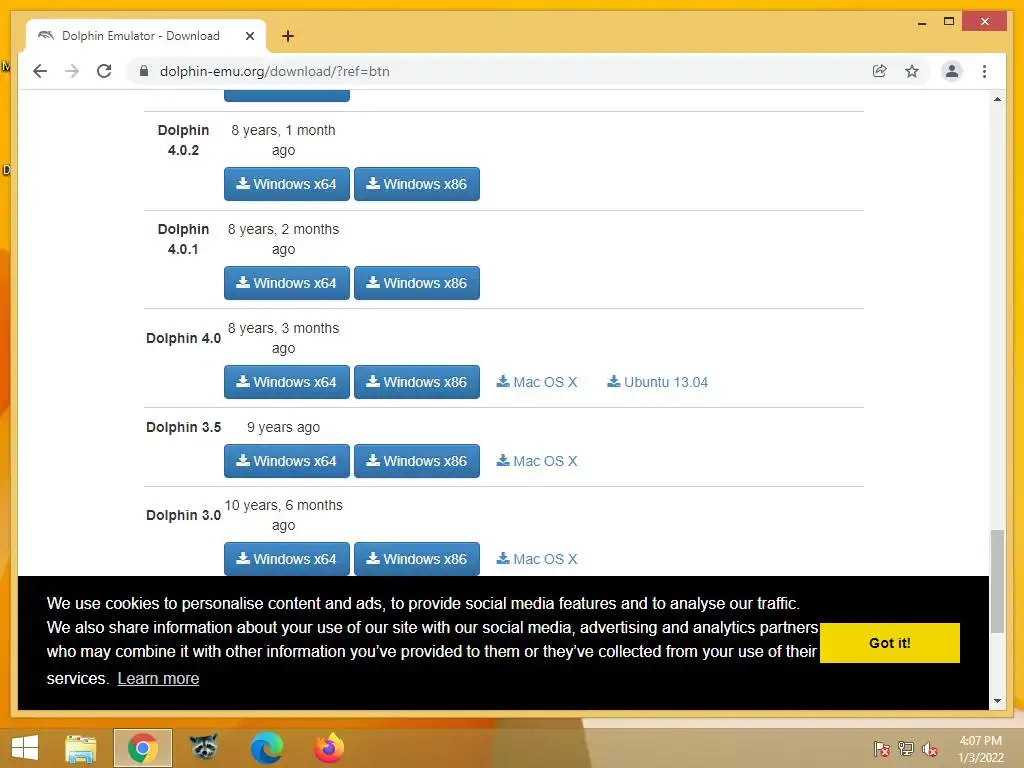Viewport: 1024px width, 768px height.
Task: Select '8 years, 2 months ago' text
Action: pos(283,239)
